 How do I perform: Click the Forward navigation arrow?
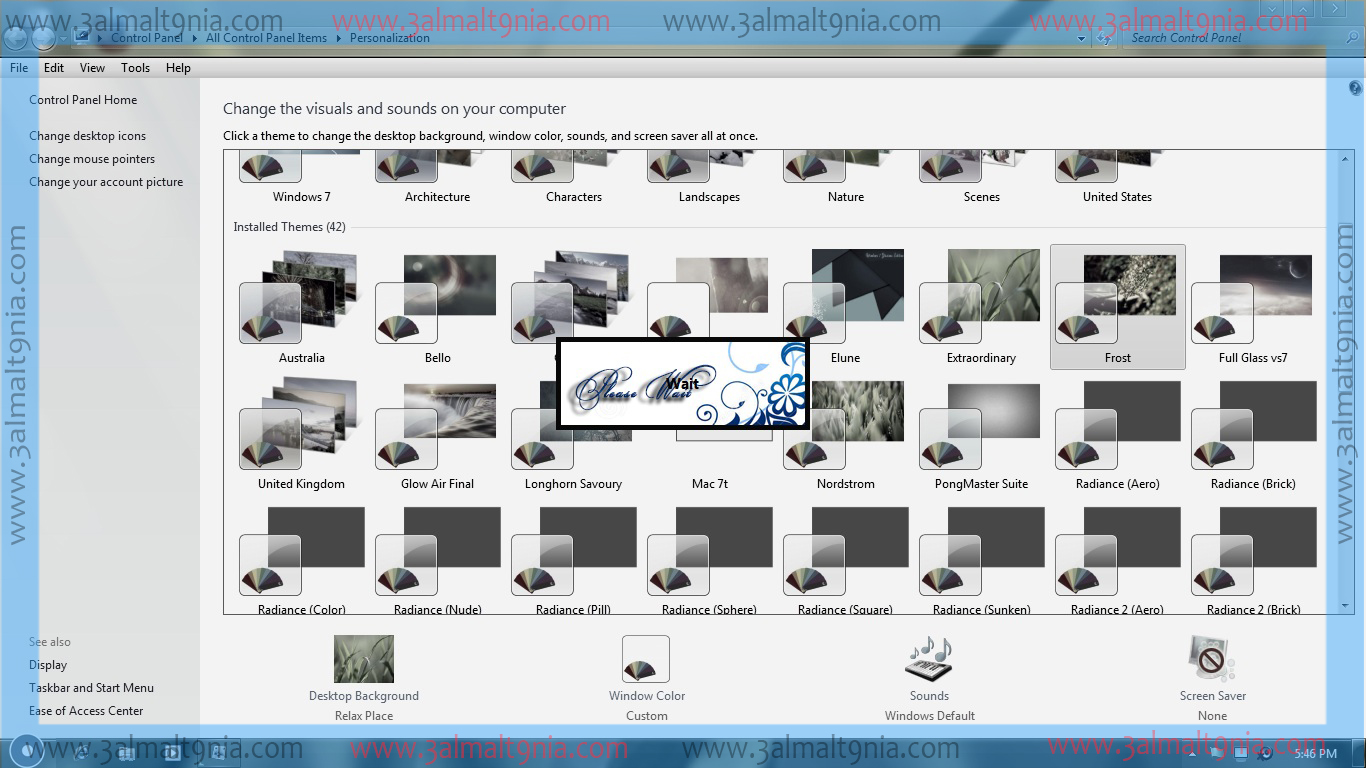[x=43, y=38]
